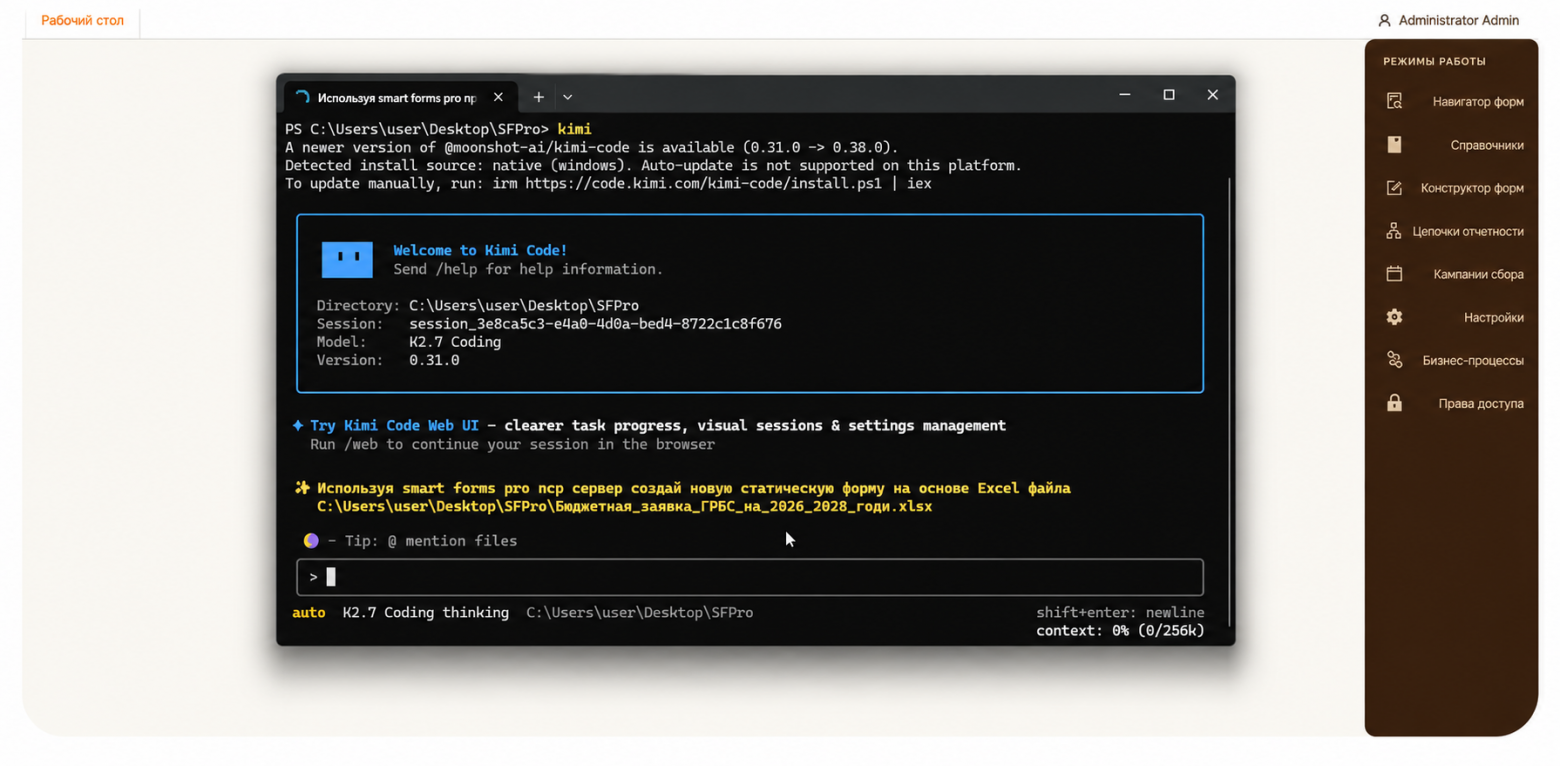This screenshot has height=766, width=1560.
Task: Expand the terminal profile dropdown chevron
Action: (567, 97)
